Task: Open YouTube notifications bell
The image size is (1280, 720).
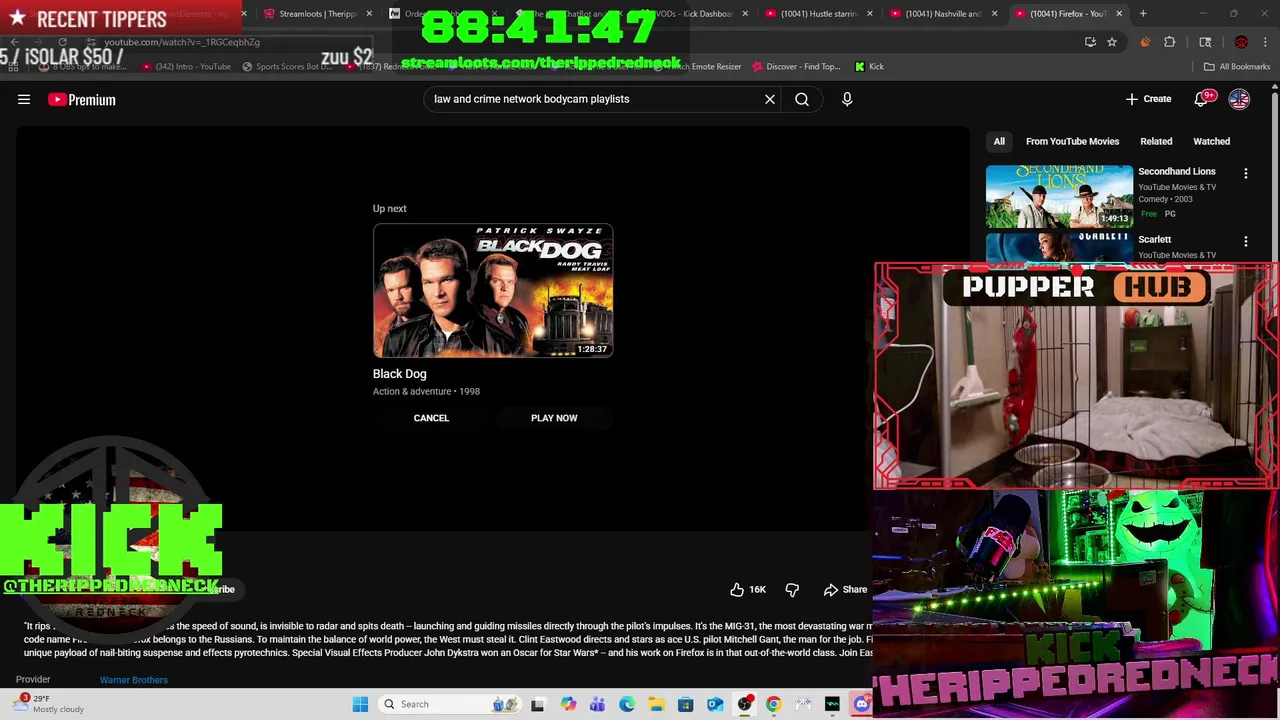Action: [1203, 99]
